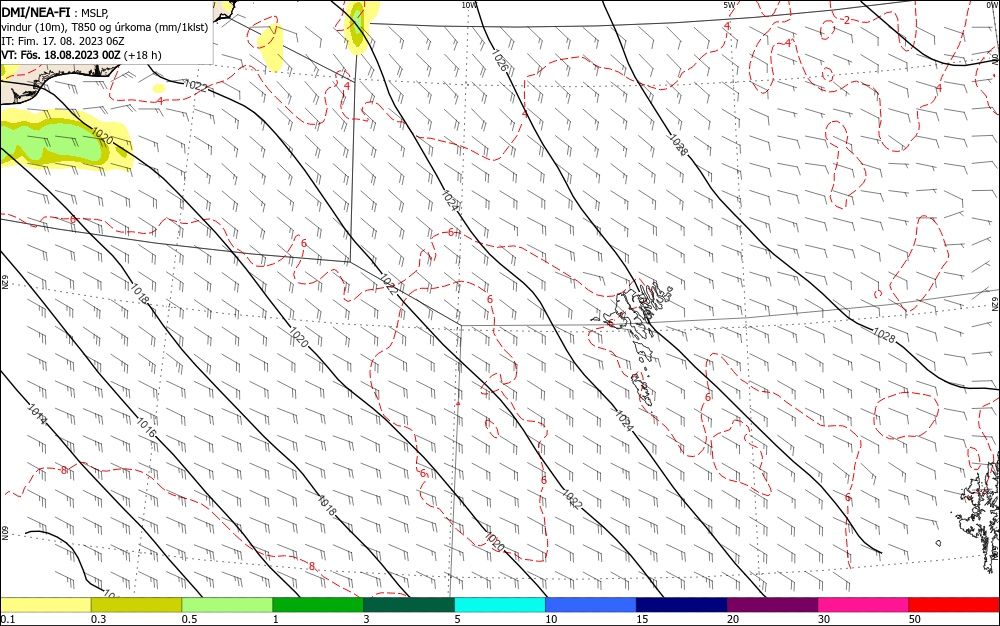Click the yellow 0.1 legend swatch

click(45, 605)
